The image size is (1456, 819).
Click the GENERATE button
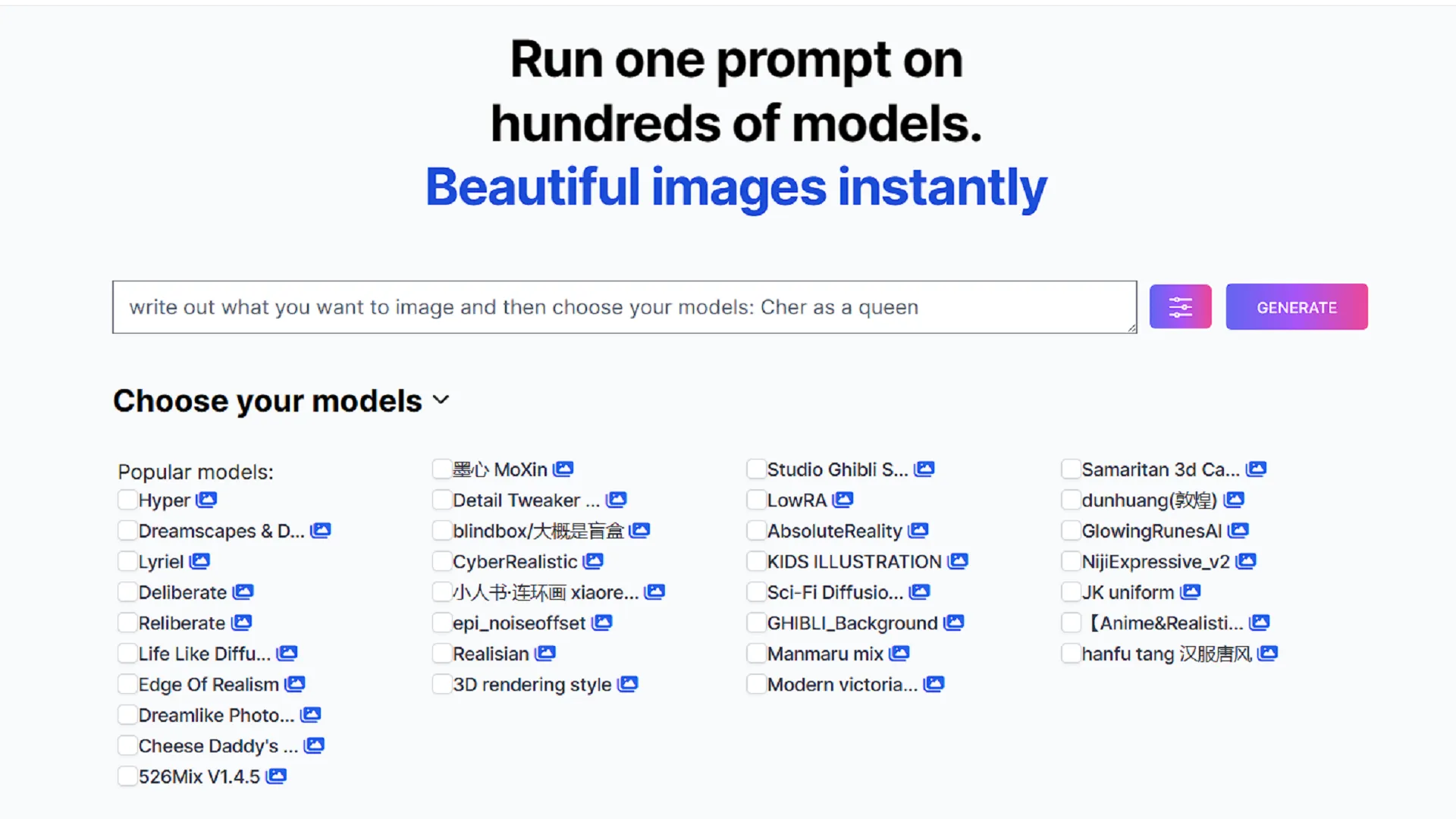pyautogui.click(x=1297, y=307)
